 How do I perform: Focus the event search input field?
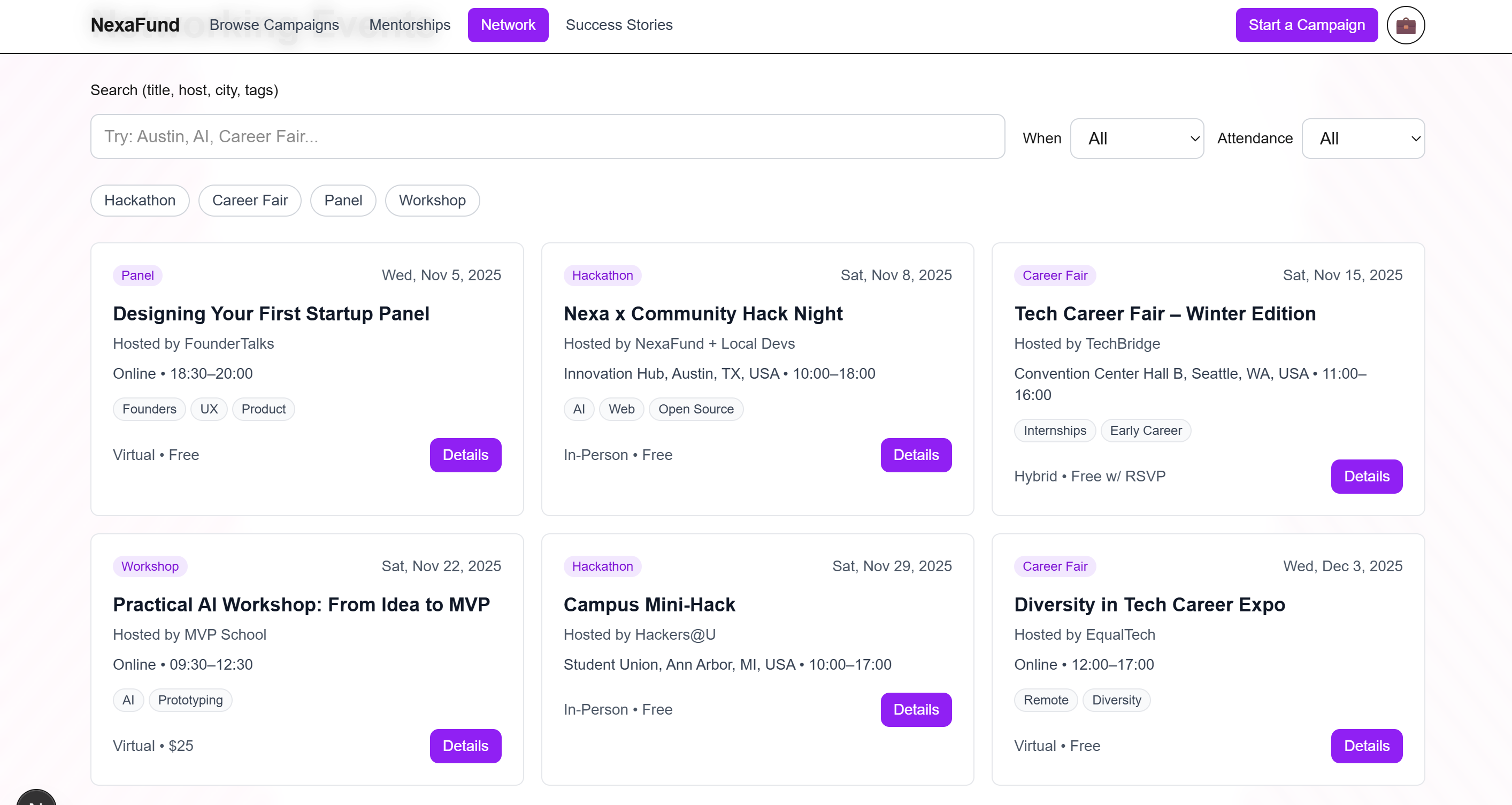coord(547,137)
